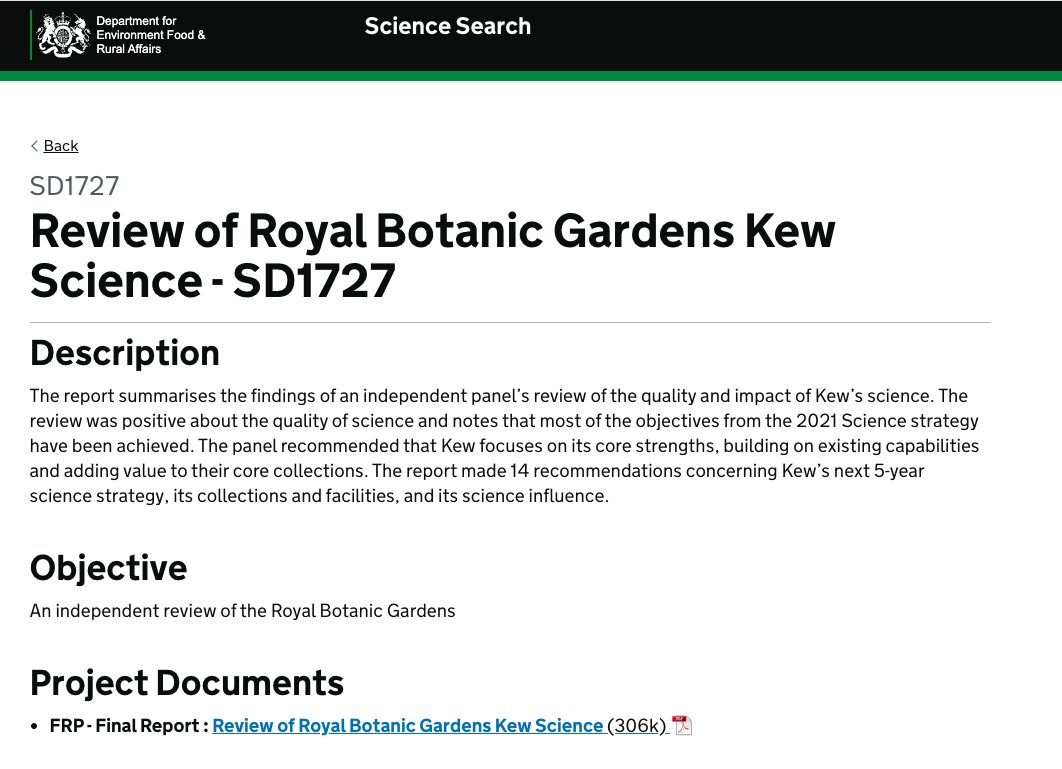The height and width of the screenshot is (769, 1062).
Task: Click the Objective heading
Action: [108, 568]
